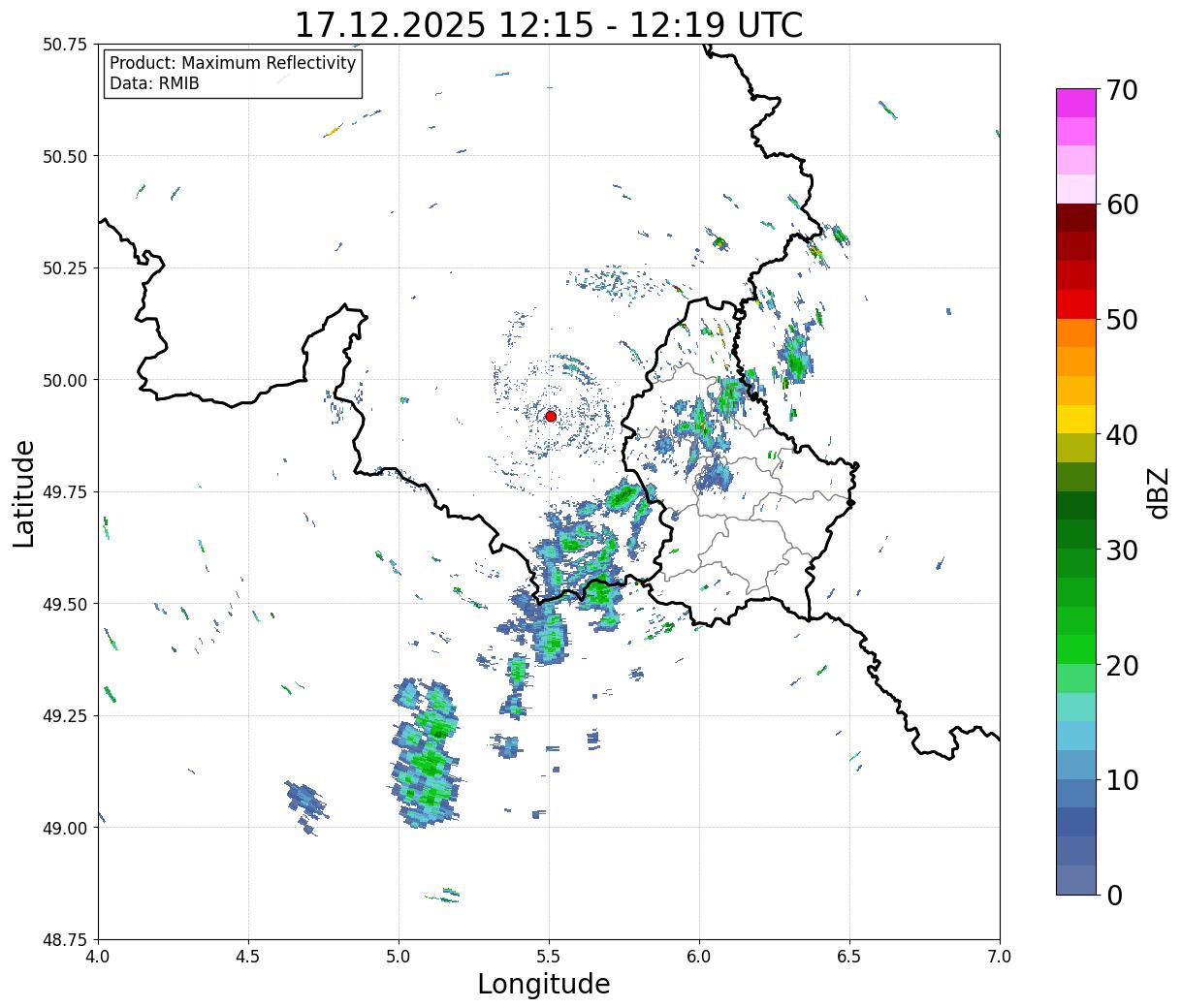Click the yellow colorbar swatch just above 40
This screenshot has height=1008, width=1182.
(1076, 419)
